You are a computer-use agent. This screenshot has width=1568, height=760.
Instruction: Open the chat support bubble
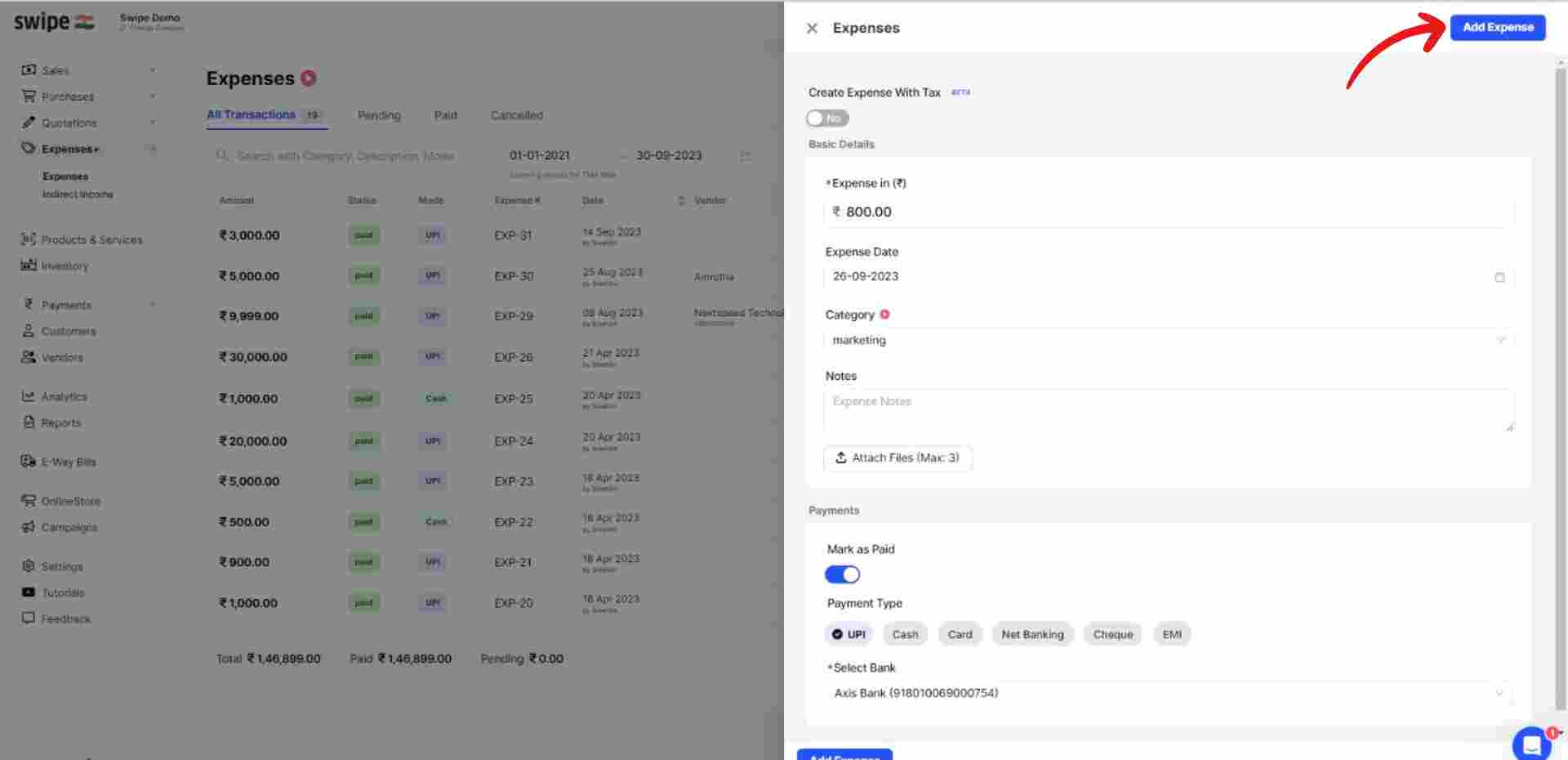point(1531,744)
